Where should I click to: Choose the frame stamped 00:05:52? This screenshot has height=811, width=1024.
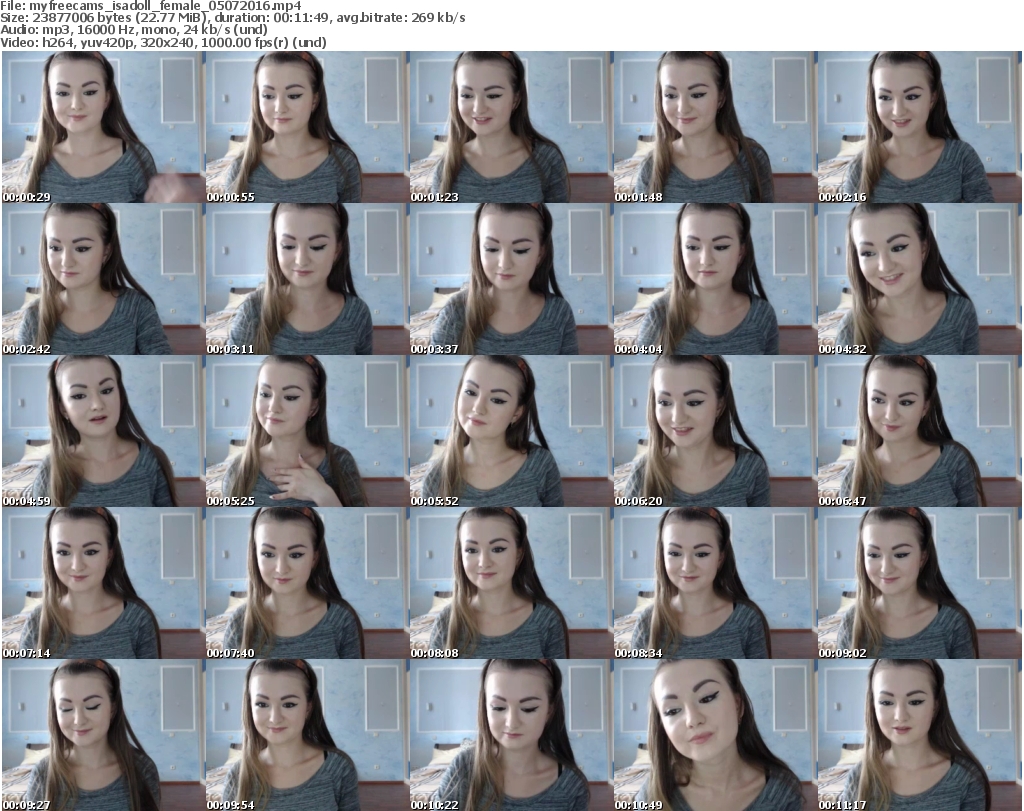click(511, 431)
